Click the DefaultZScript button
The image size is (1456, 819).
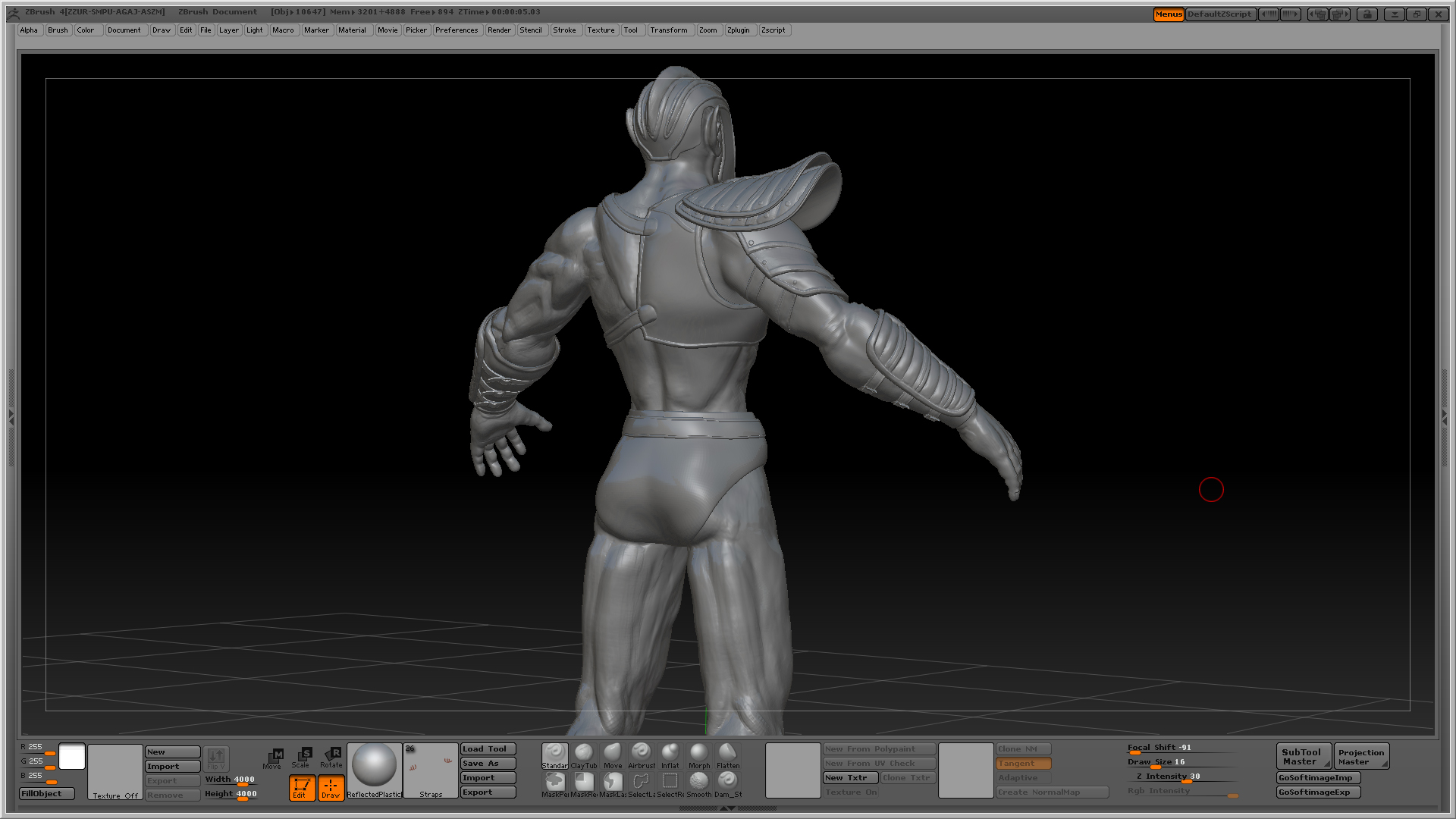[1220, 14]
